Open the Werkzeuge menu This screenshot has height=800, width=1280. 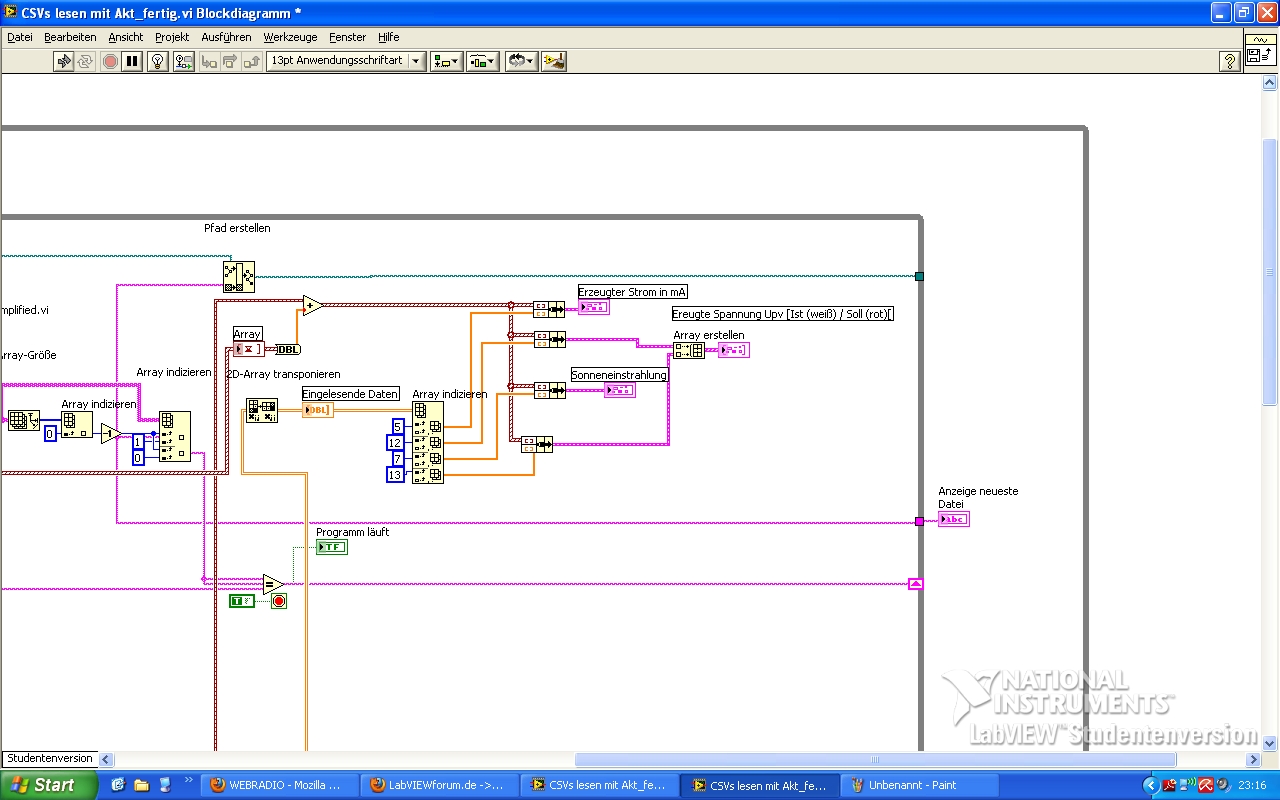click(x=290, y=37)
